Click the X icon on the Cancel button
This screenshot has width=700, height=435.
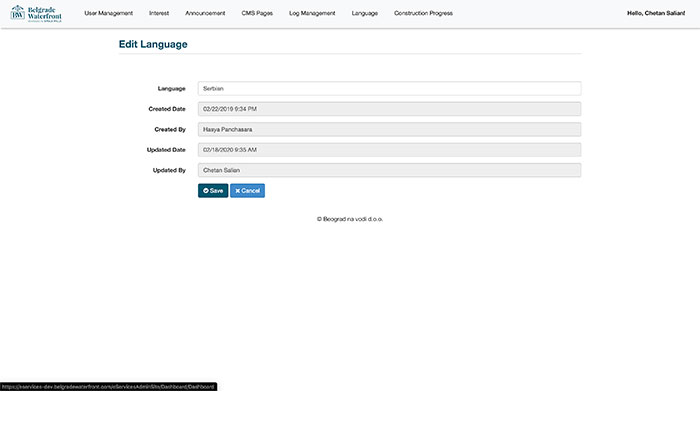pos(238,191)
